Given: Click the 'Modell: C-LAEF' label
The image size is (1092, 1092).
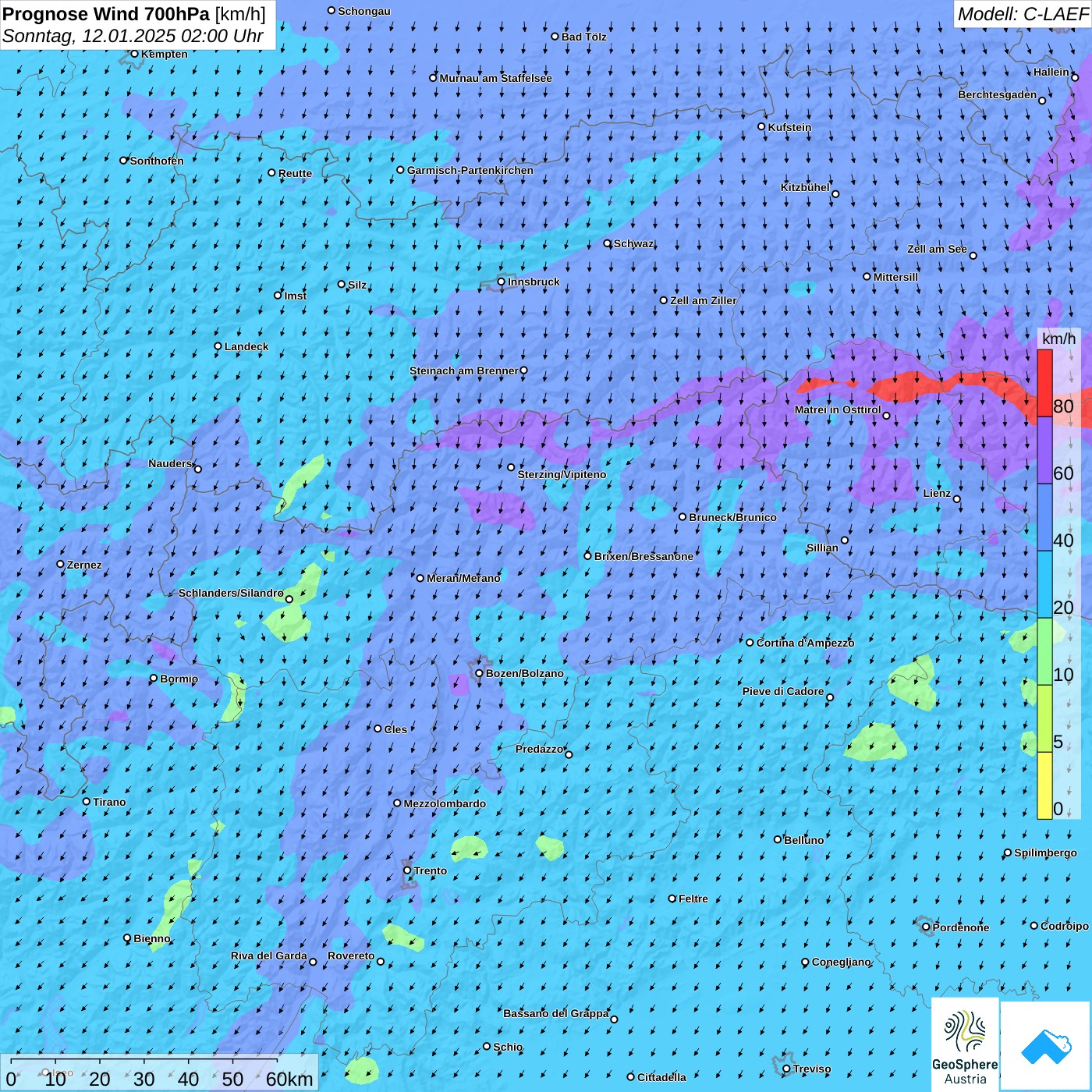Looking at the screenshot, I should [x=1022, y=14].
